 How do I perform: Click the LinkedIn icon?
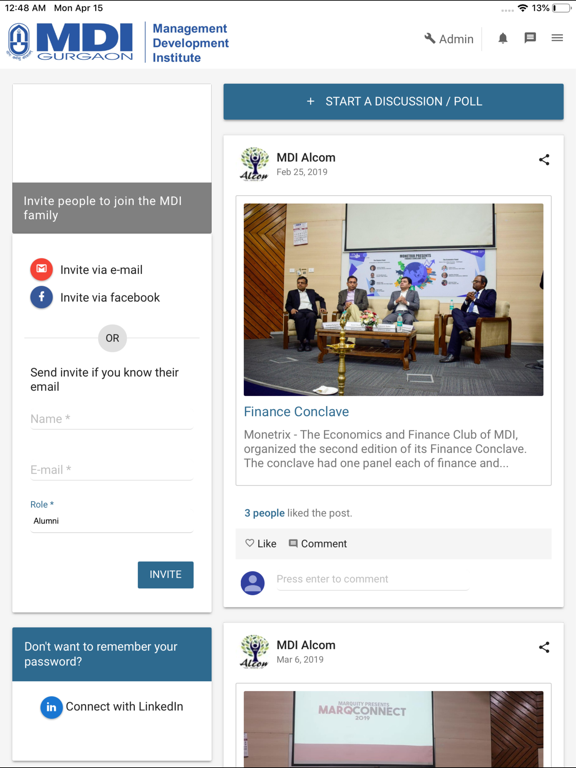(x=51, y=707)
